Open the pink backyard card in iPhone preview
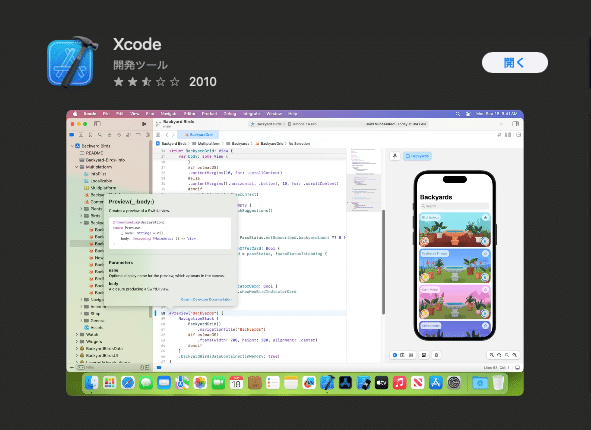This screenshot has width=591, height=430. 455,302
